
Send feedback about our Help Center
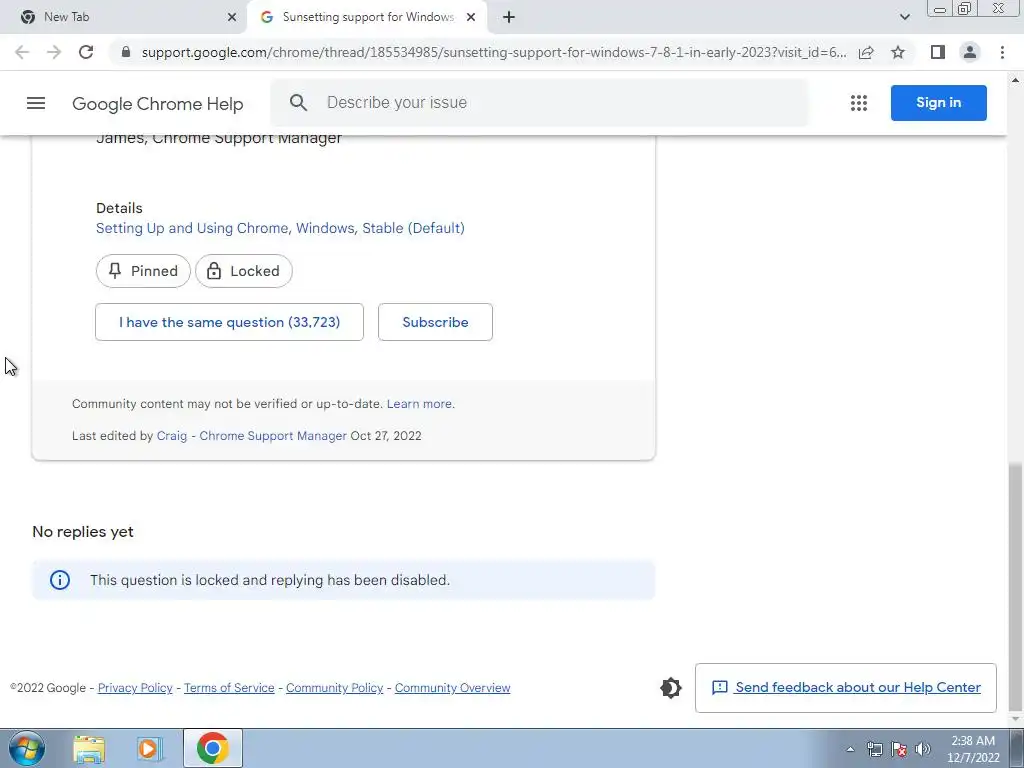(x=846, y=688)
